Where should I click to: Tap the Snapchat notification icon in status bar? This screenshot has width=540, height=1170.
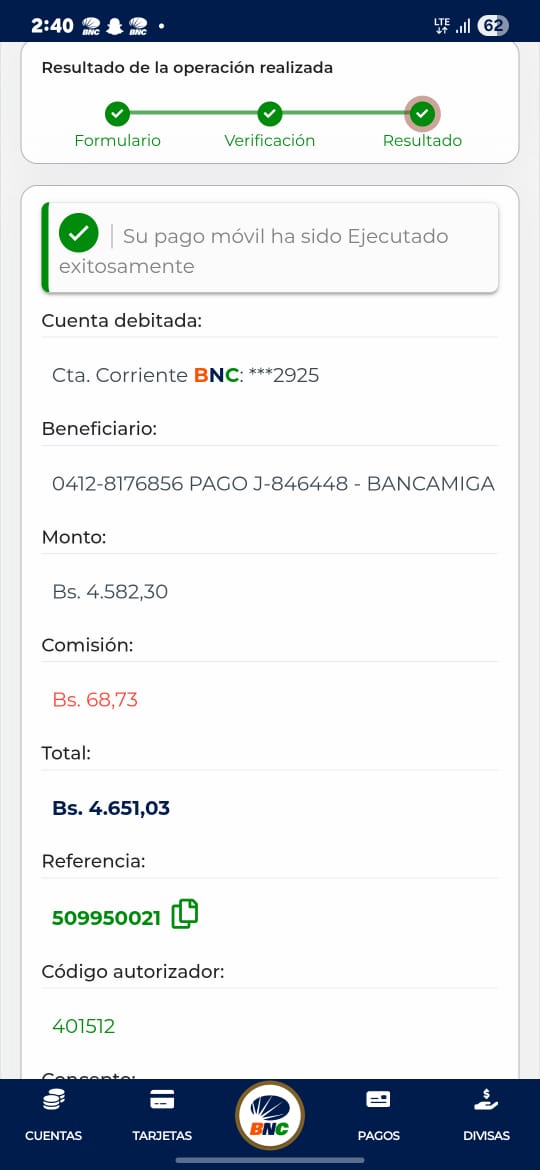(114, 27)
